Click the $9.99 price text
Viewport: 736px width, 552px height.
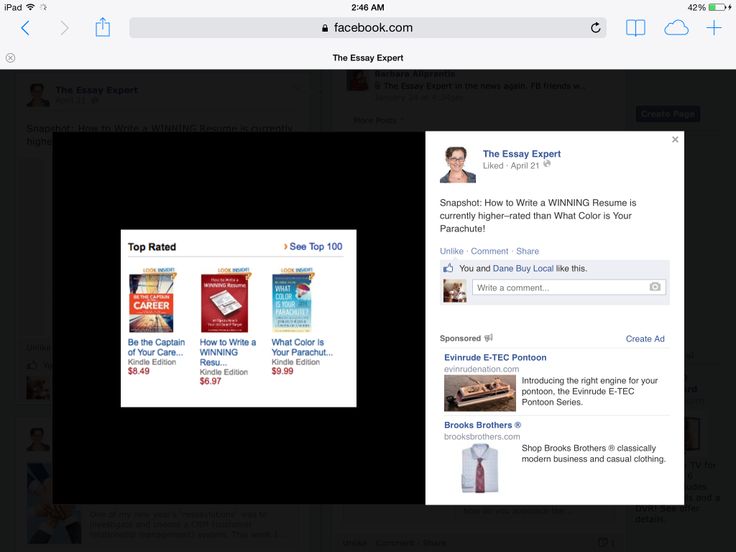click(x=282, y=371)
